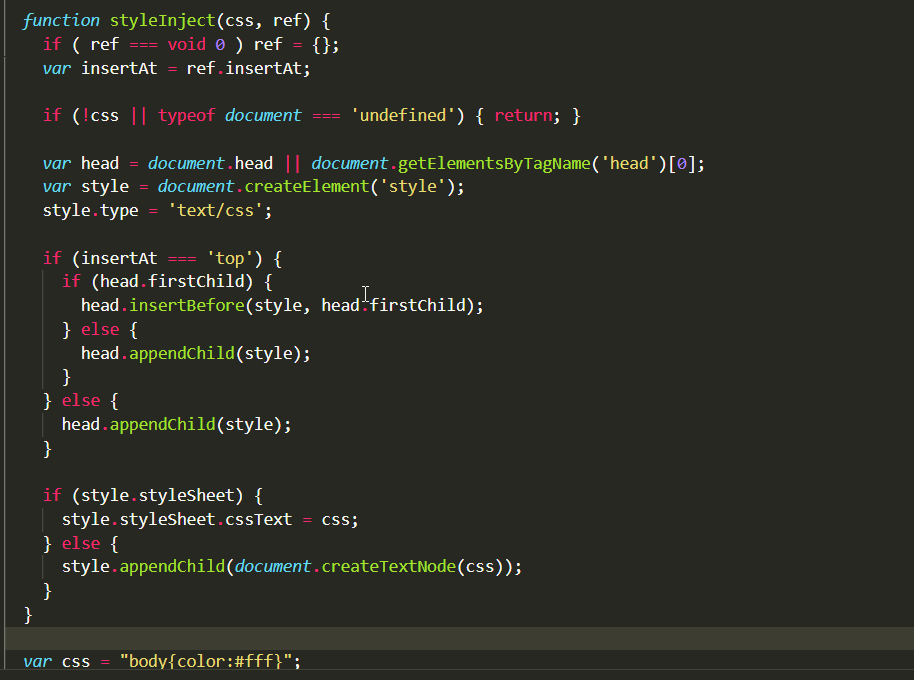Viewport: 914px width, 680px height.
Task: Click 'head.firstChild' in the inner if condition
Action: point(171,281)
